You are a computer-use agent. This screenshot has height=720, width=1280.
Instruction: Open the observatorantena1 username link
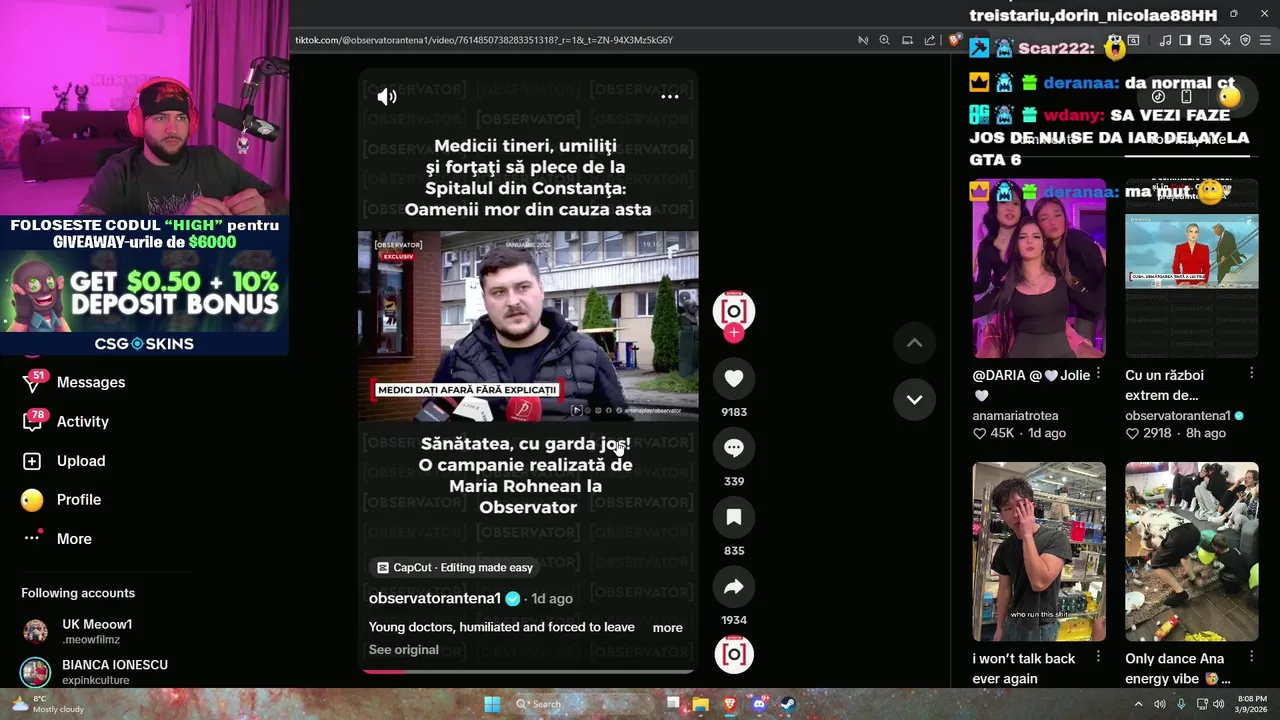[x=434, y=598]
